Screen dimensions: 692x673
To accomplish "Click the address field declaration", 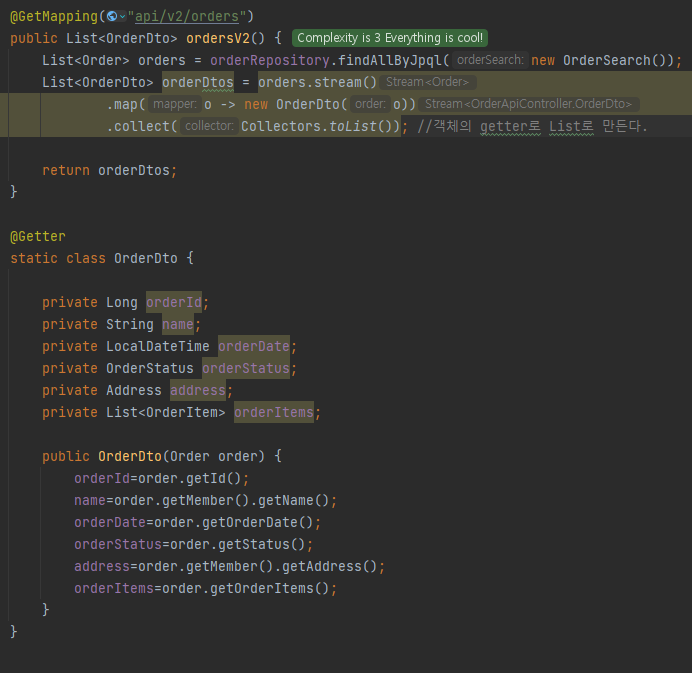I will point(198,391).
